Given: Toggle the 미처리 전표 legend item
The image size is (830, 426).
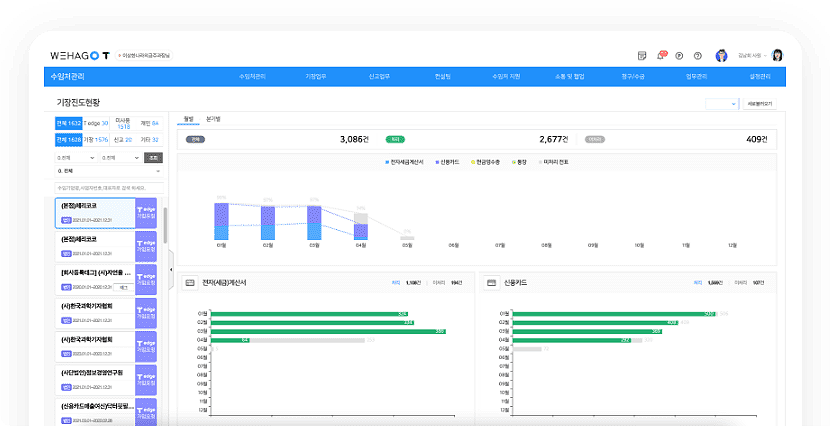Looking at the screenshot, I should (x=554, y=162).
